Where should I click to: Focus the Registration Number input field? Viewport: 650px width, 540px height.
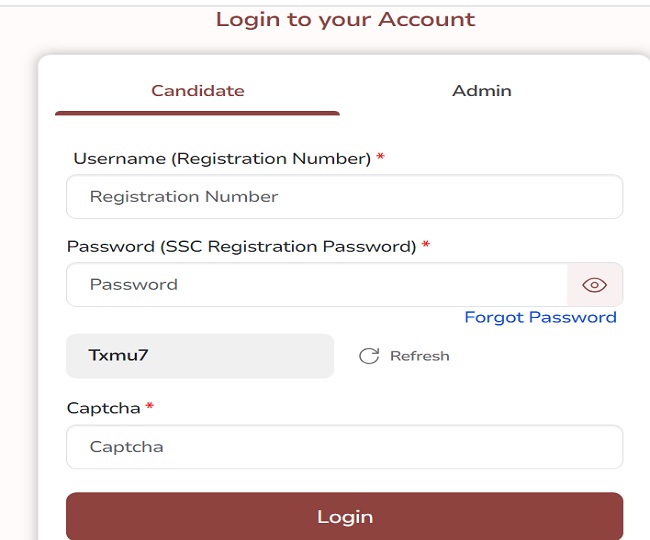[x=344, y=197]
